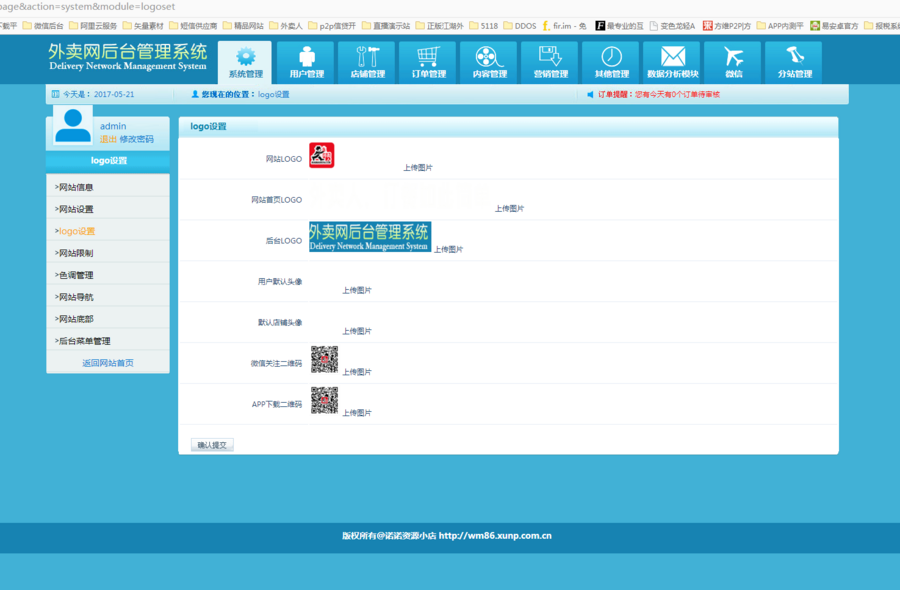
Task: Click the logo设置 panel header
Action: pyautogui.click(x=508, y=126)
